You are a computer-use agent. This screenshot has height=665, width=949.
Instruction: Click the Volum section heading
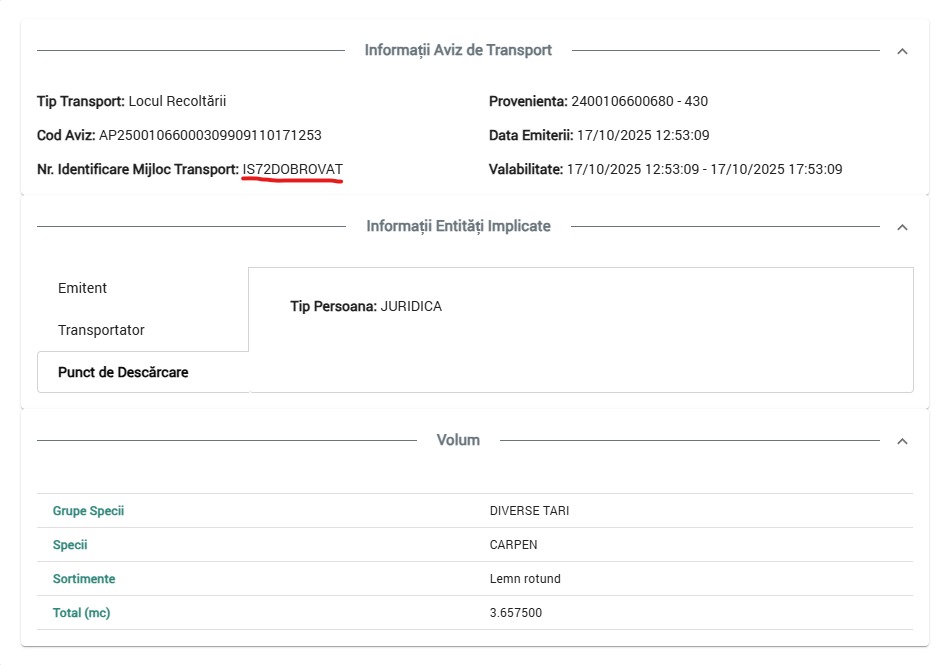pyautogui.click(x=458, y=440)
